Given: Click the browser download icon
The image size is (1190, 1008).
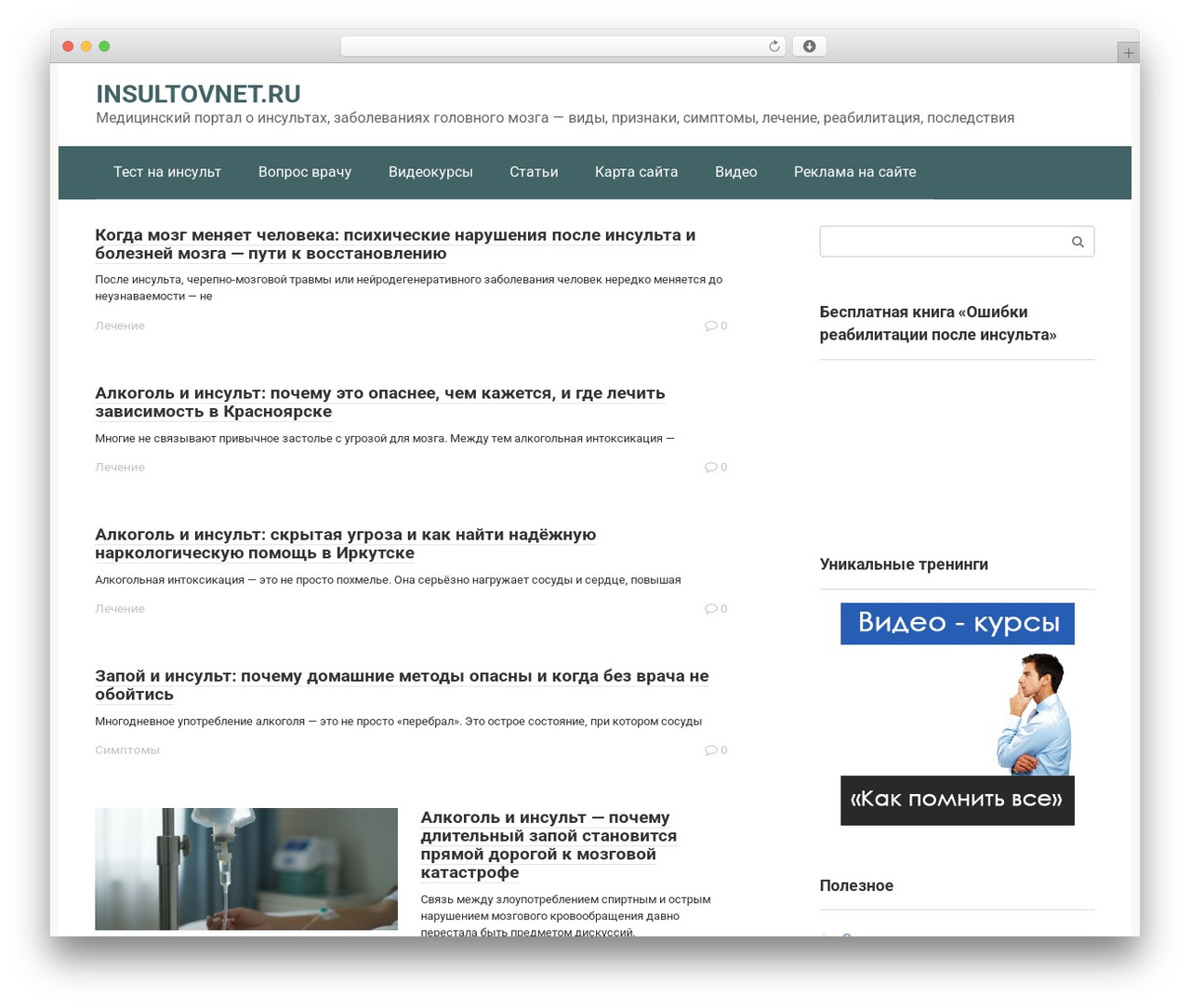Looking at the screenshot, I should point(810,46).
